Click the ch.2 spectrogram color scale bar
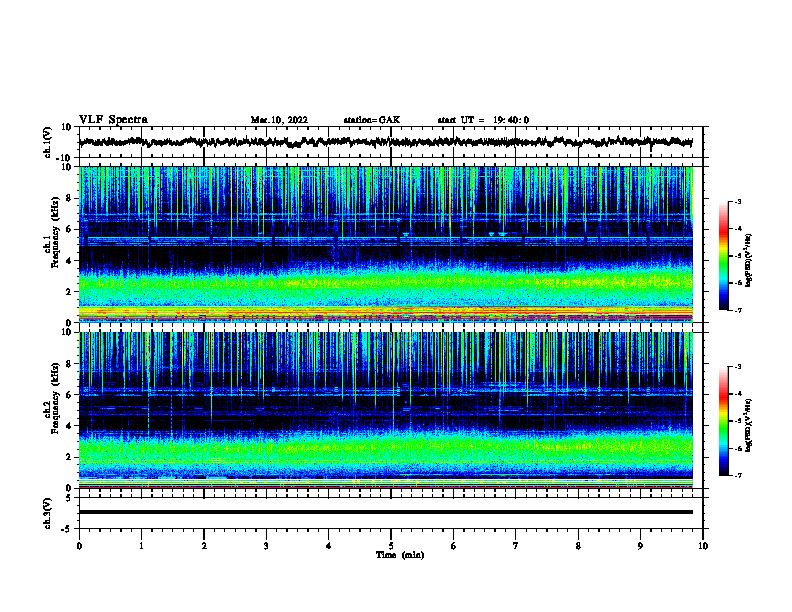This screenshot has width=792, height=612. pos(723,421)
